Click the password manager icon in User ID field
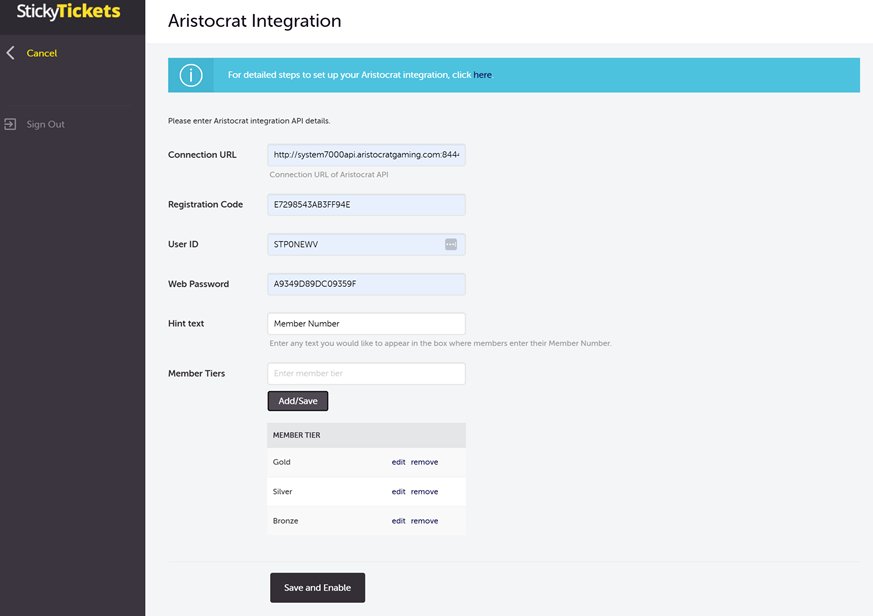The image size is (873, 616). [451, 244]
